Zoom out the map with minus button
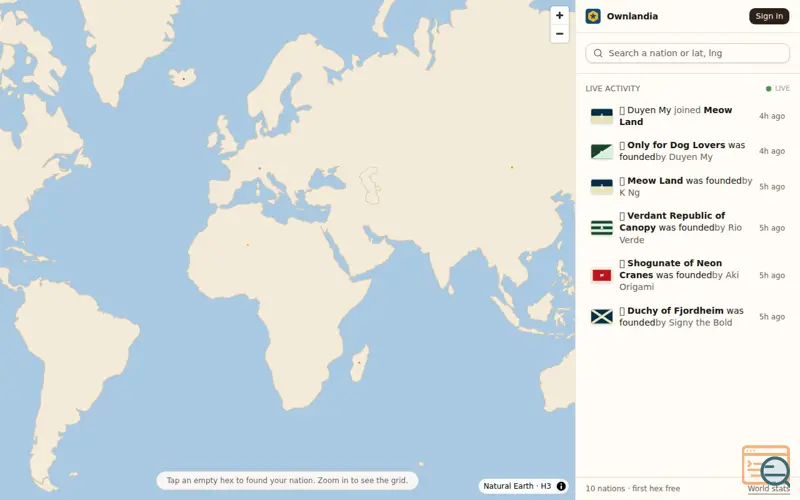This screenshot has height=500, width=800. 559,34
